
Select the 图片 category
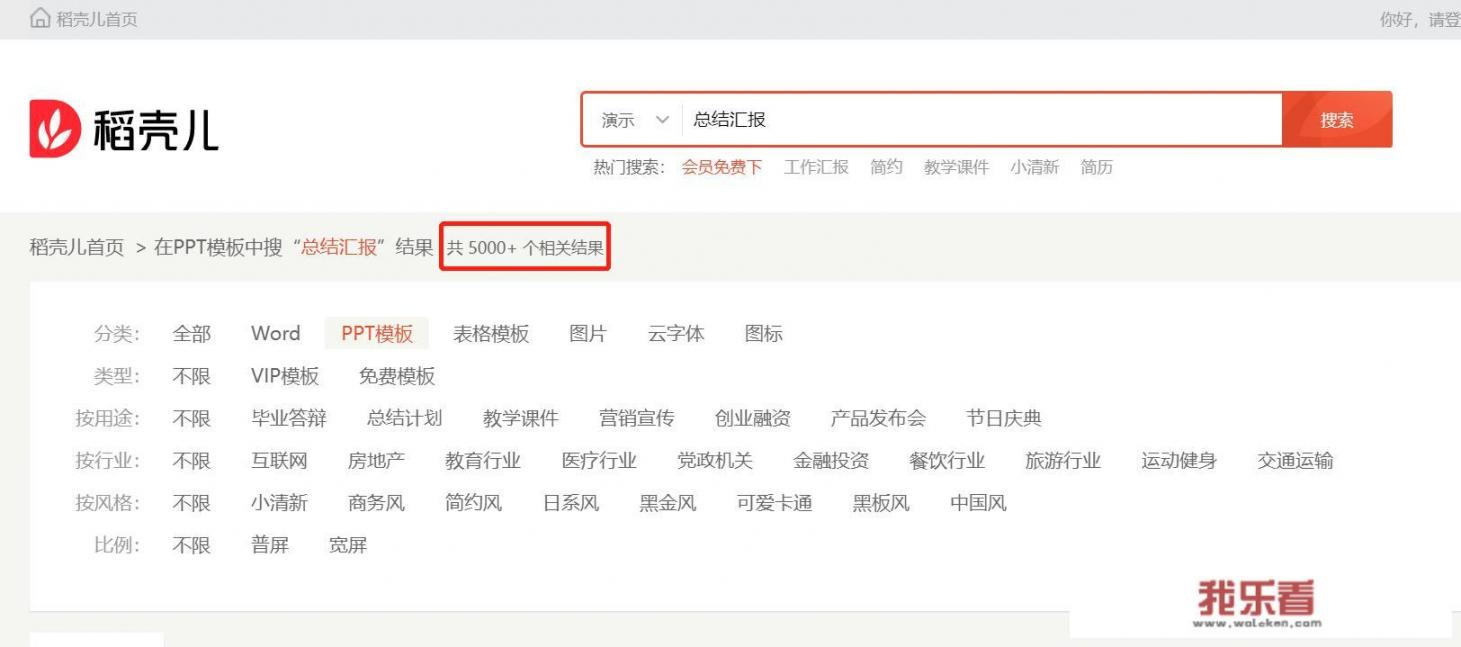pos(588,334)
